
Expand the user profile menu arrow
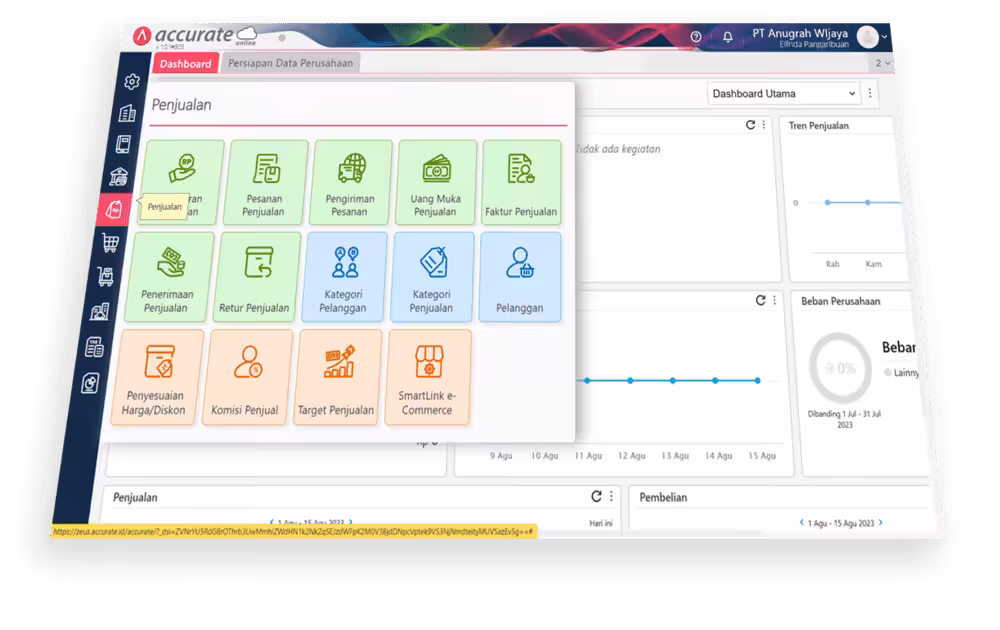884,37
